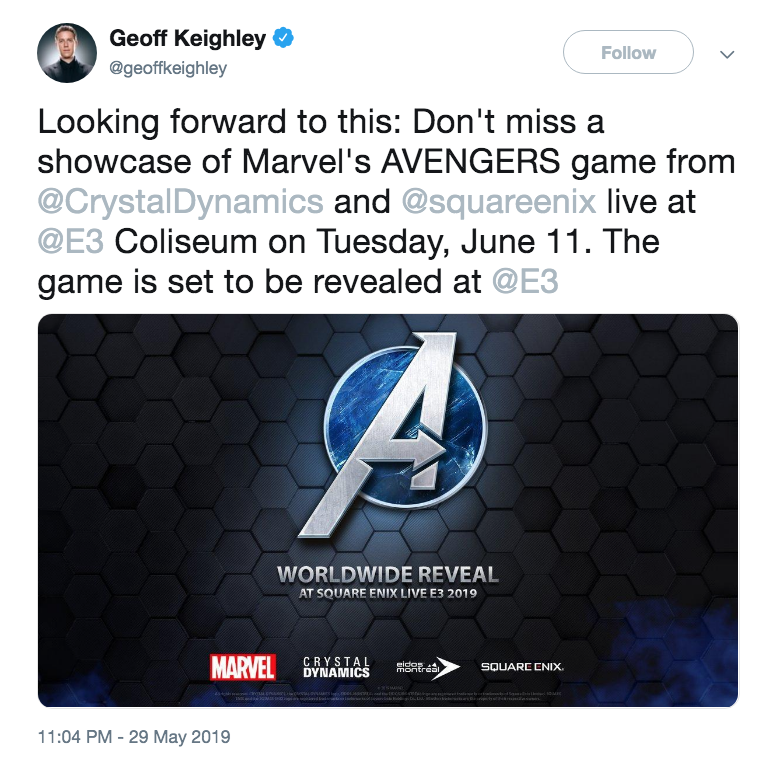783x763 pixels.
Task: Visit the @CrystalDynamics mention
Action: tap(180, 202)
